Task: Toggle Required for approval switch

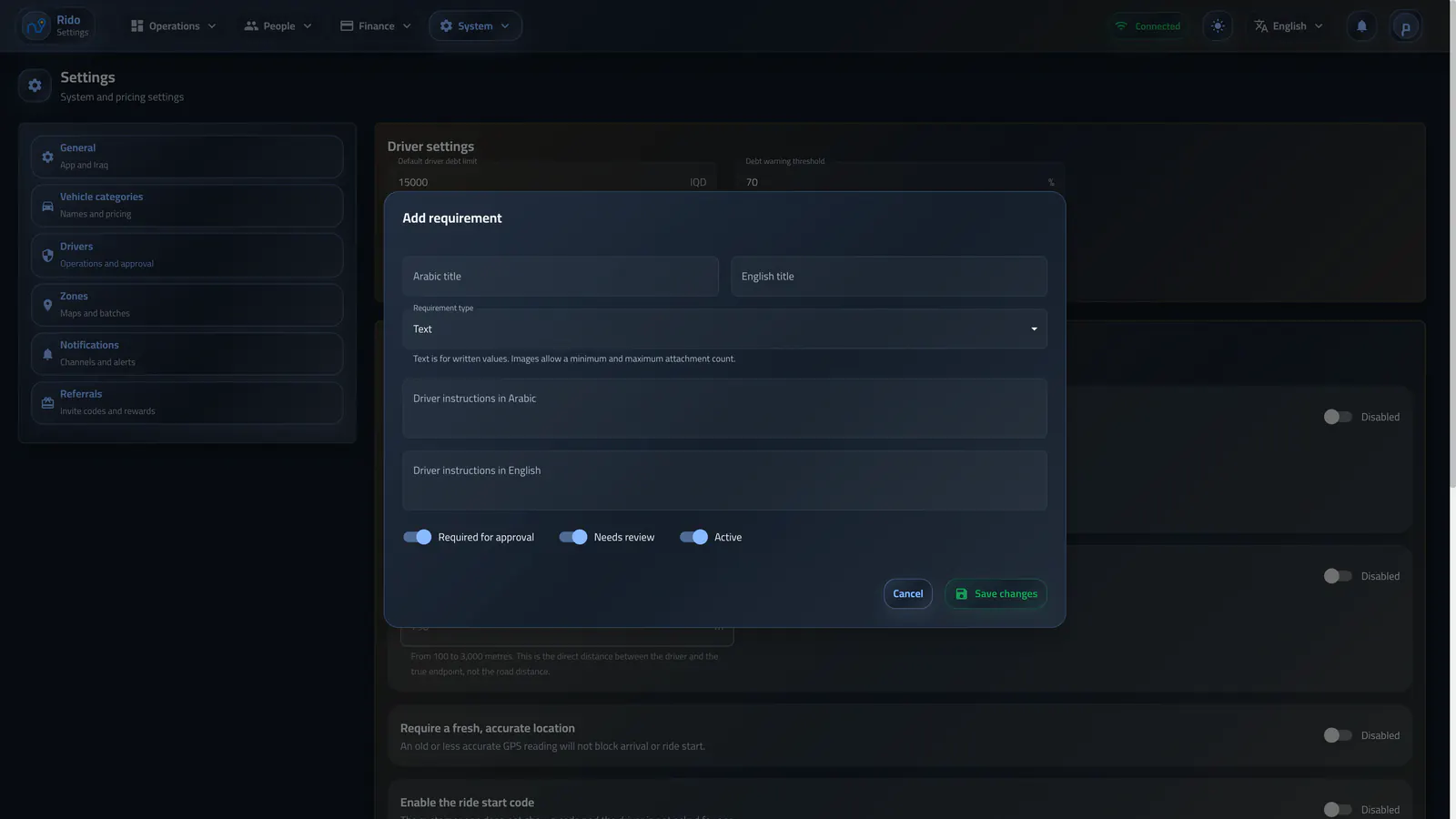Action: pyautogui.click(x=418, y=537)
